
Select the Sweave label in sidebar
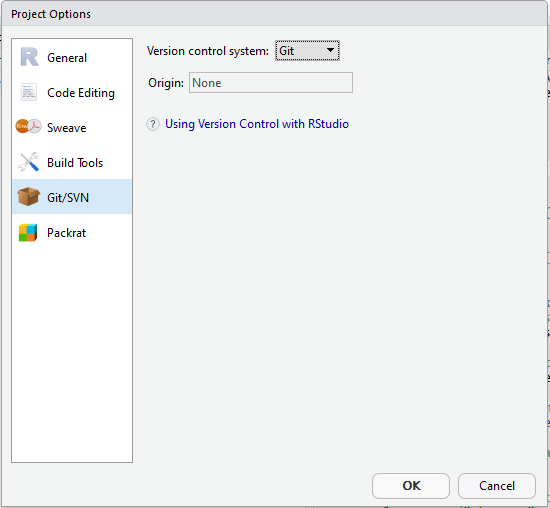coord(67,128)
